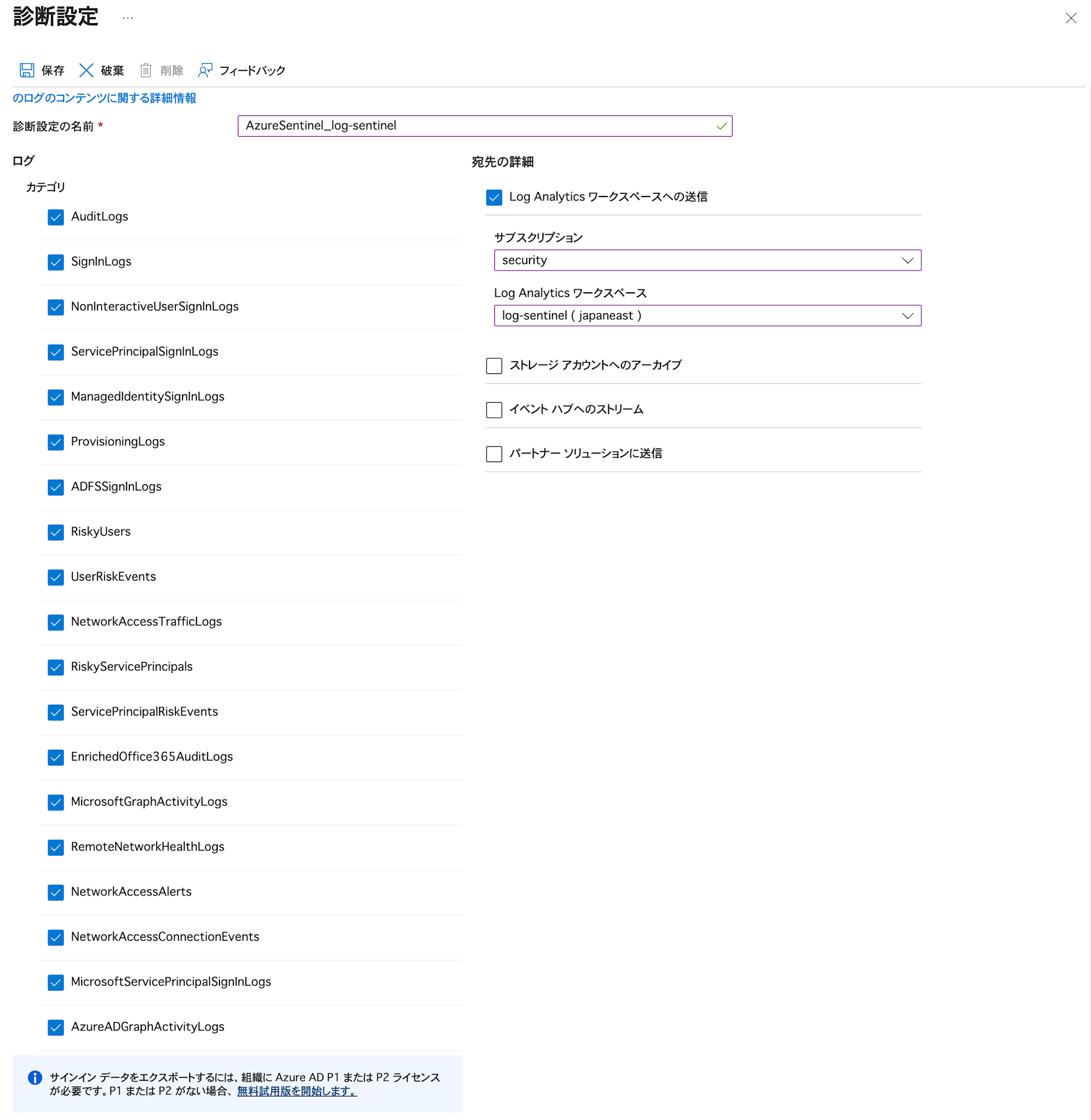
Task: Toggle ProvisioningLogs checkbox
Action: pos(55,442)
